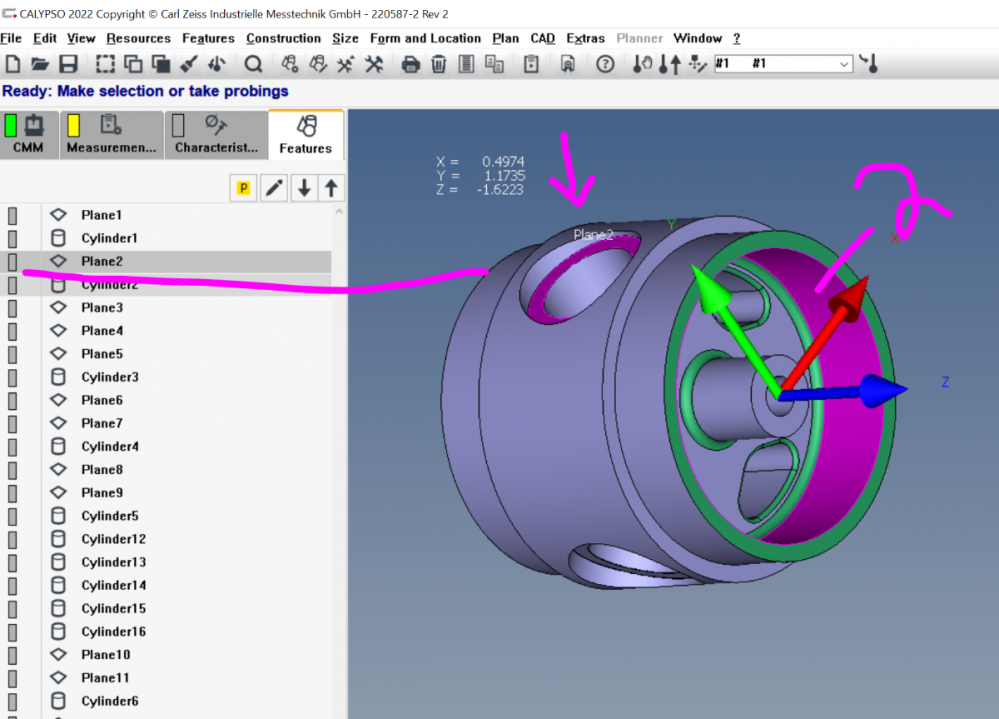The image size is (999, 719).
Task: Click the printer icon in toolbar
Action: (x=410, y=64)
